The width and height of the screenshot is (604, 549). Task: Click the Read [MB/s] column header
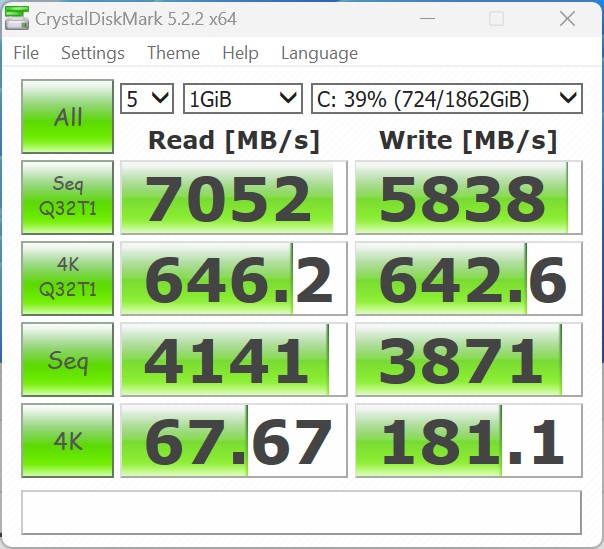(234, 141)
